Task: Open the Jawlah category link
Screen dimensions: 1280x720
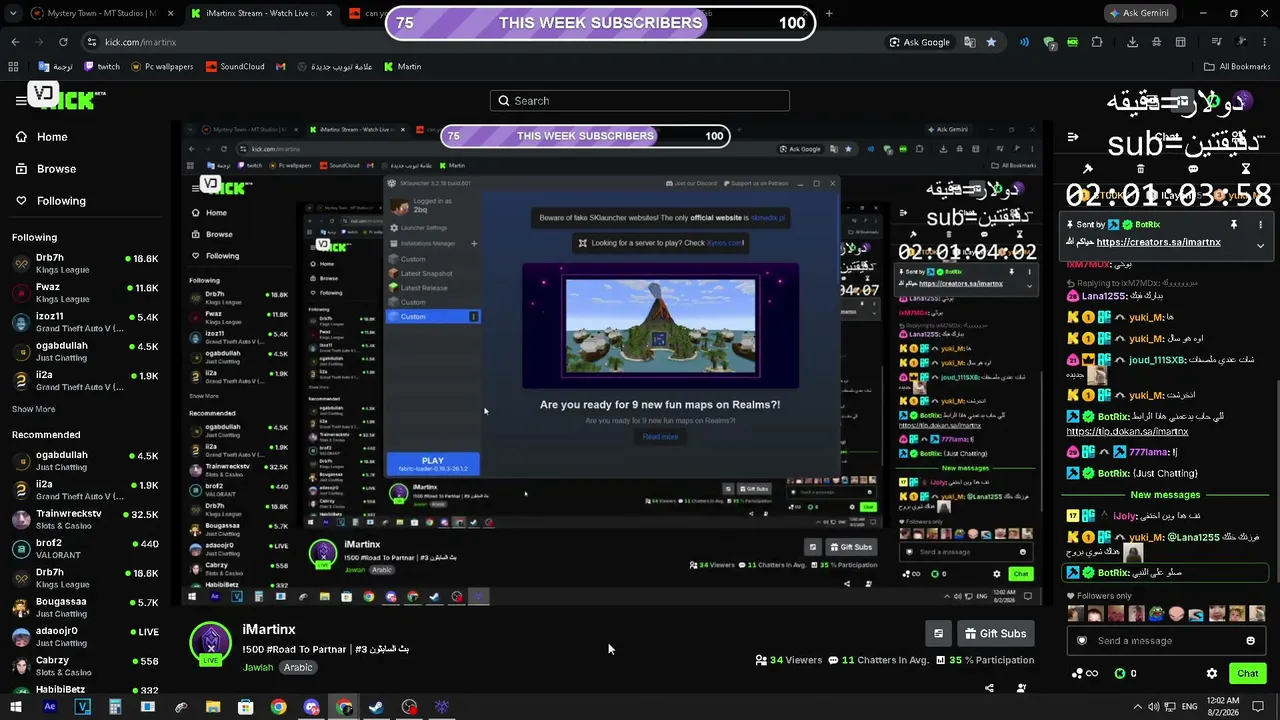Action: coord(258,668)
